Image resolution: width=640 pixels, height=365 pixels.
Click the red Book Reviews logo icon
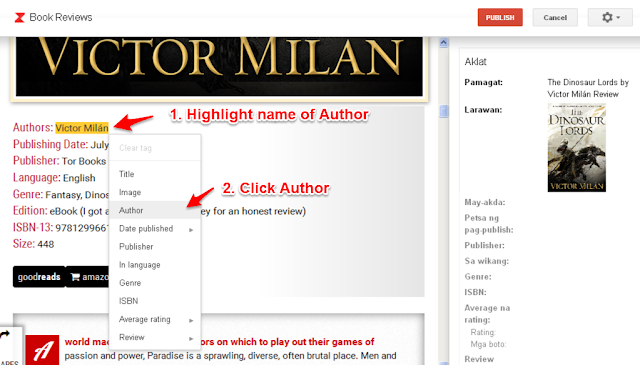click(x=19, y=18)
